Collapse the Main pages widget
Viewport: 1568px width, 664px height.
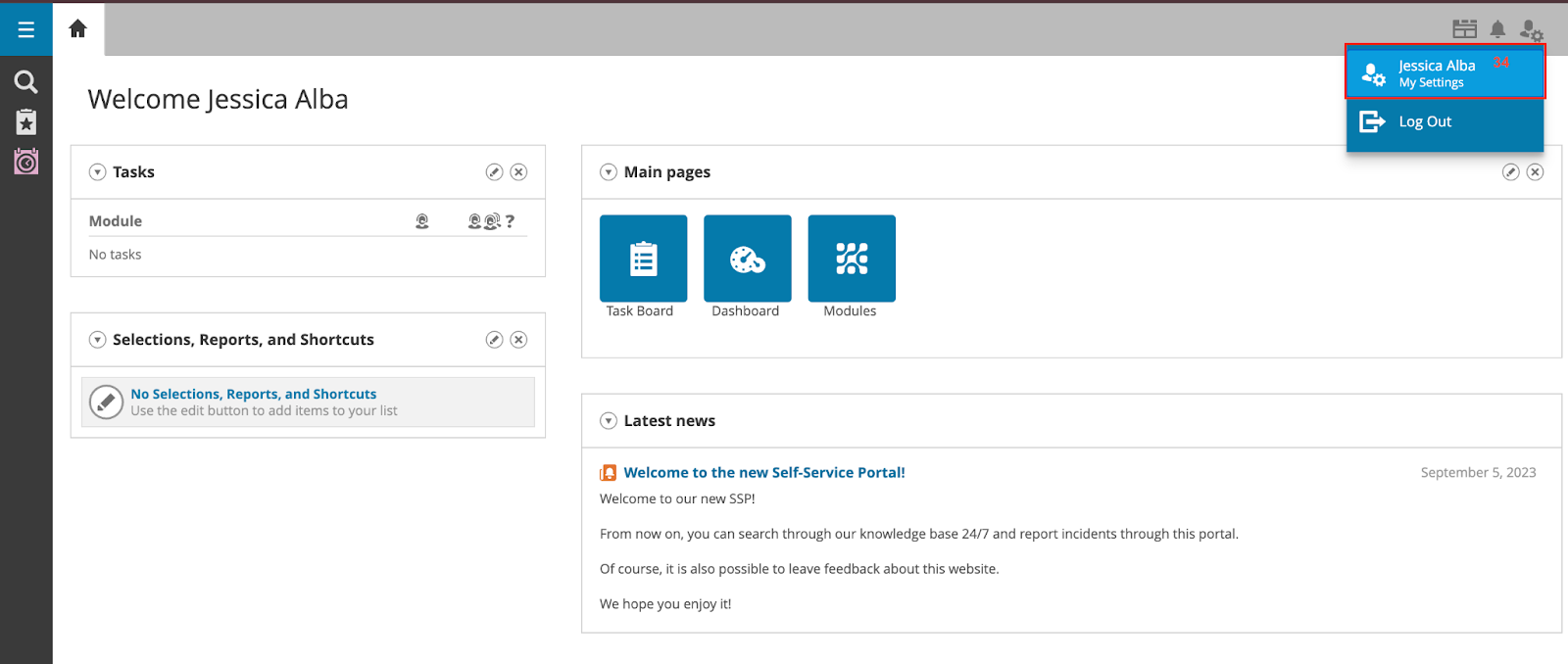(609, 172)
